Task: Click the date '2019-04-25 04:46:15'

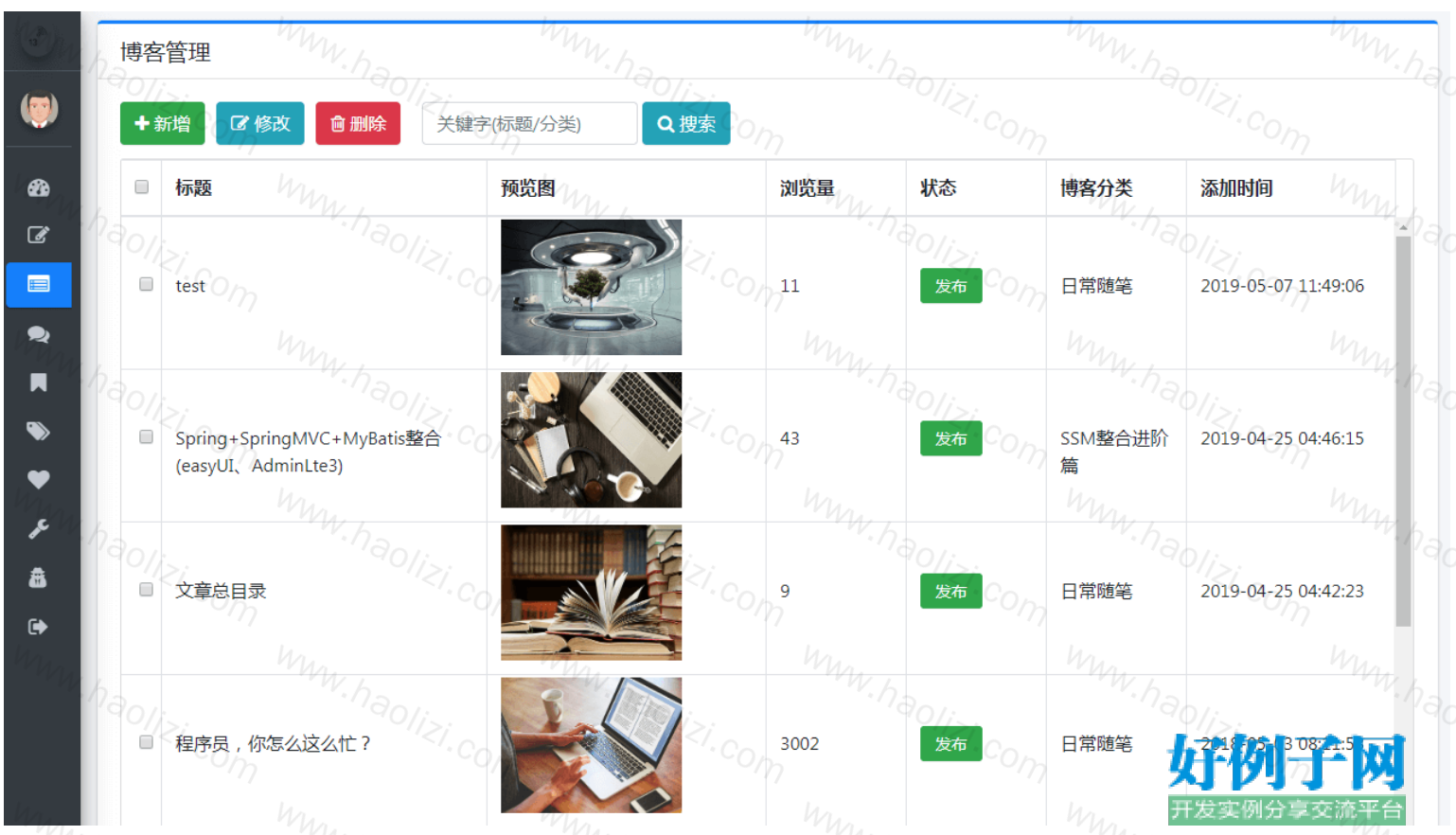Action: click(x=1282, y=438)
